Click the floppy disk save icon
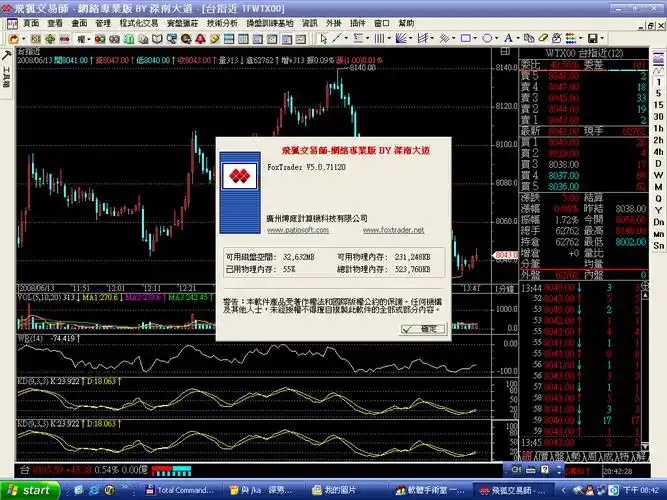Screen dimensions: 667x500 [x=592, y=39]
